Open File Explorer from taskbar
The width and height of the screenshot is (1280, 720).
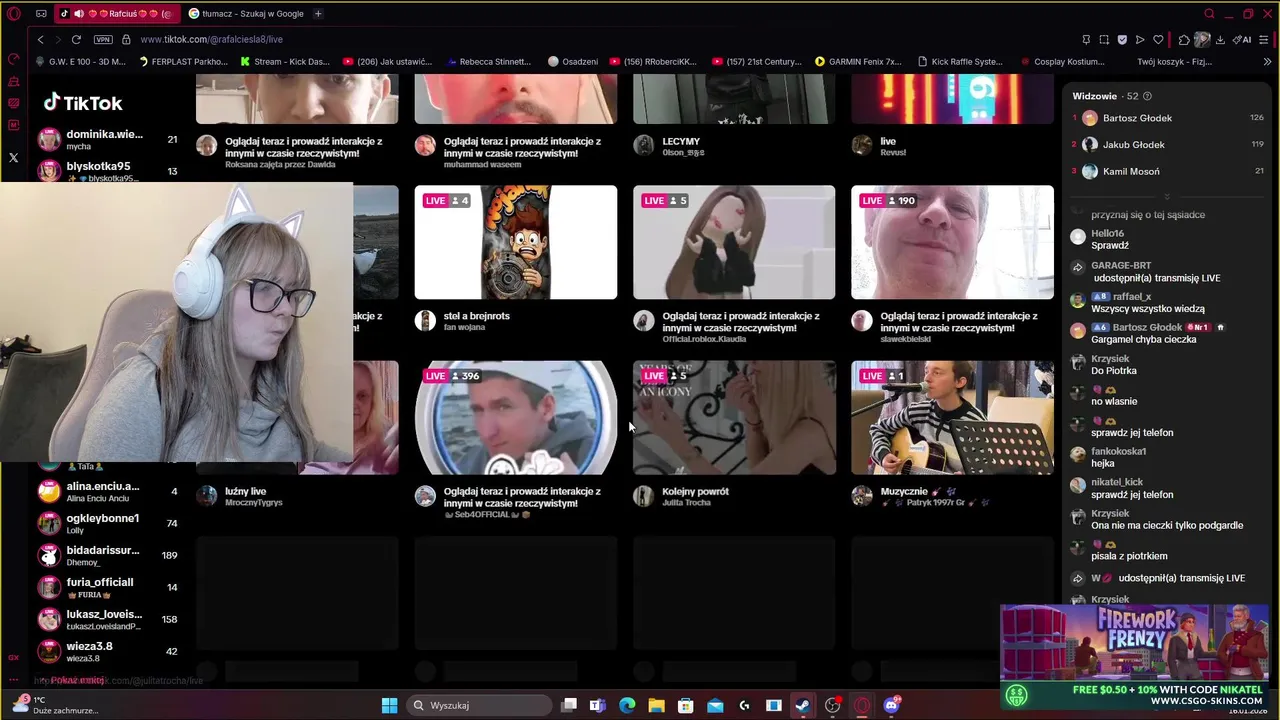[656, 705]
